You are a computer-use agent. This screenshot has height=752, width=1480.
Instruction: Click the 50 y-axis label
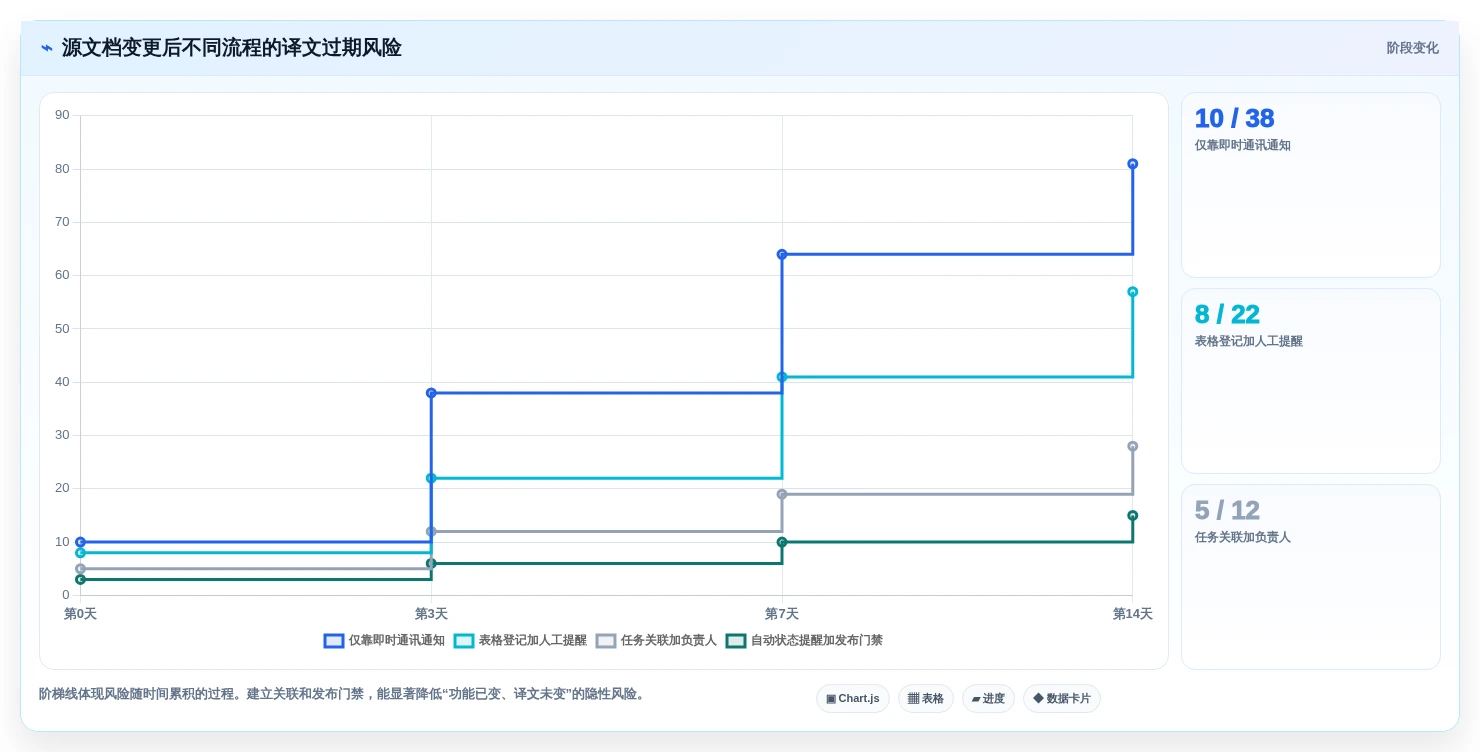click(x=62, y=328)
